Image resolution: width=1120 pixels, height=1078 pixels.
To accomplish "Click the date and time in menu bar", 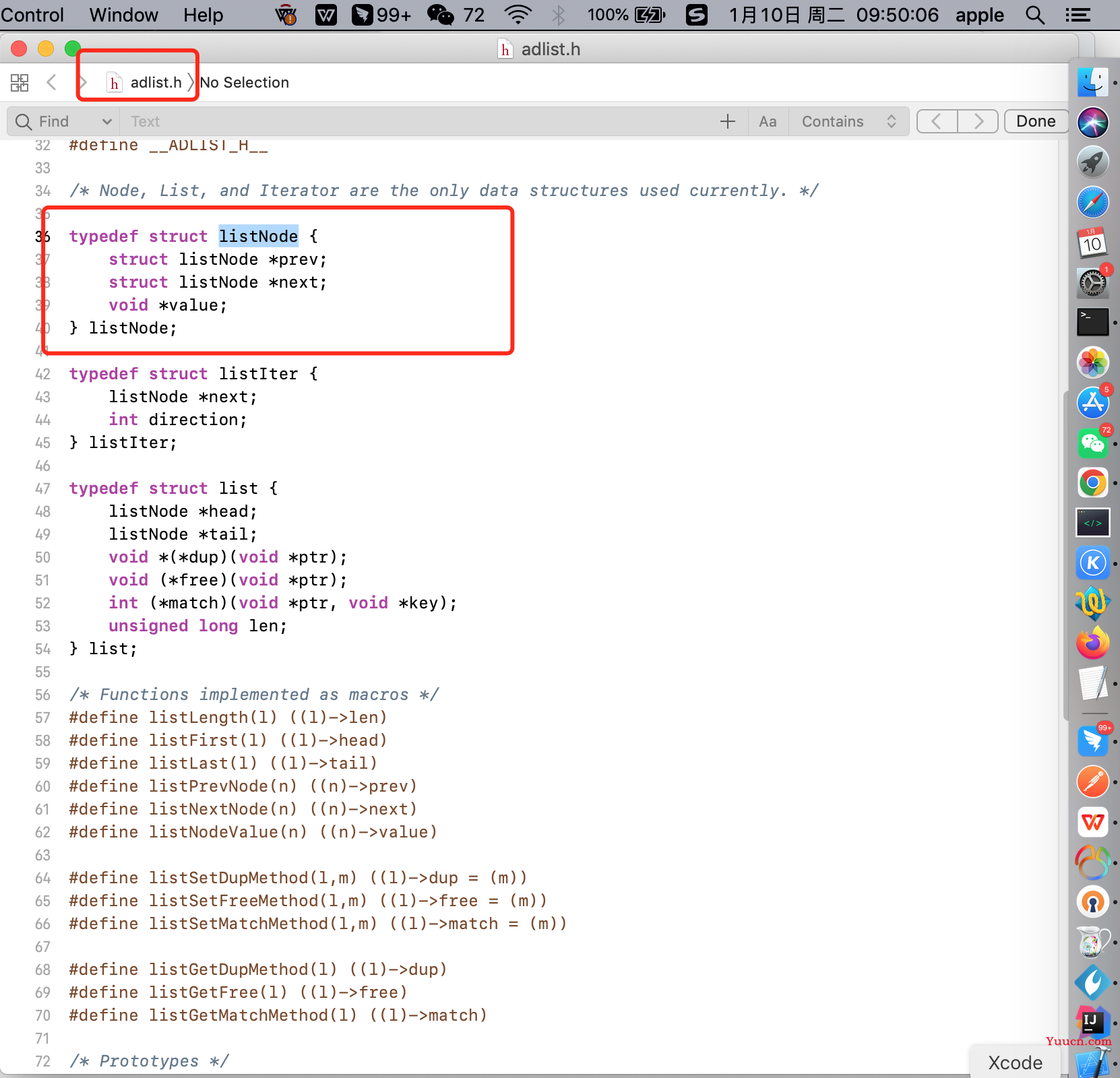I will click(x=834, y=15).
